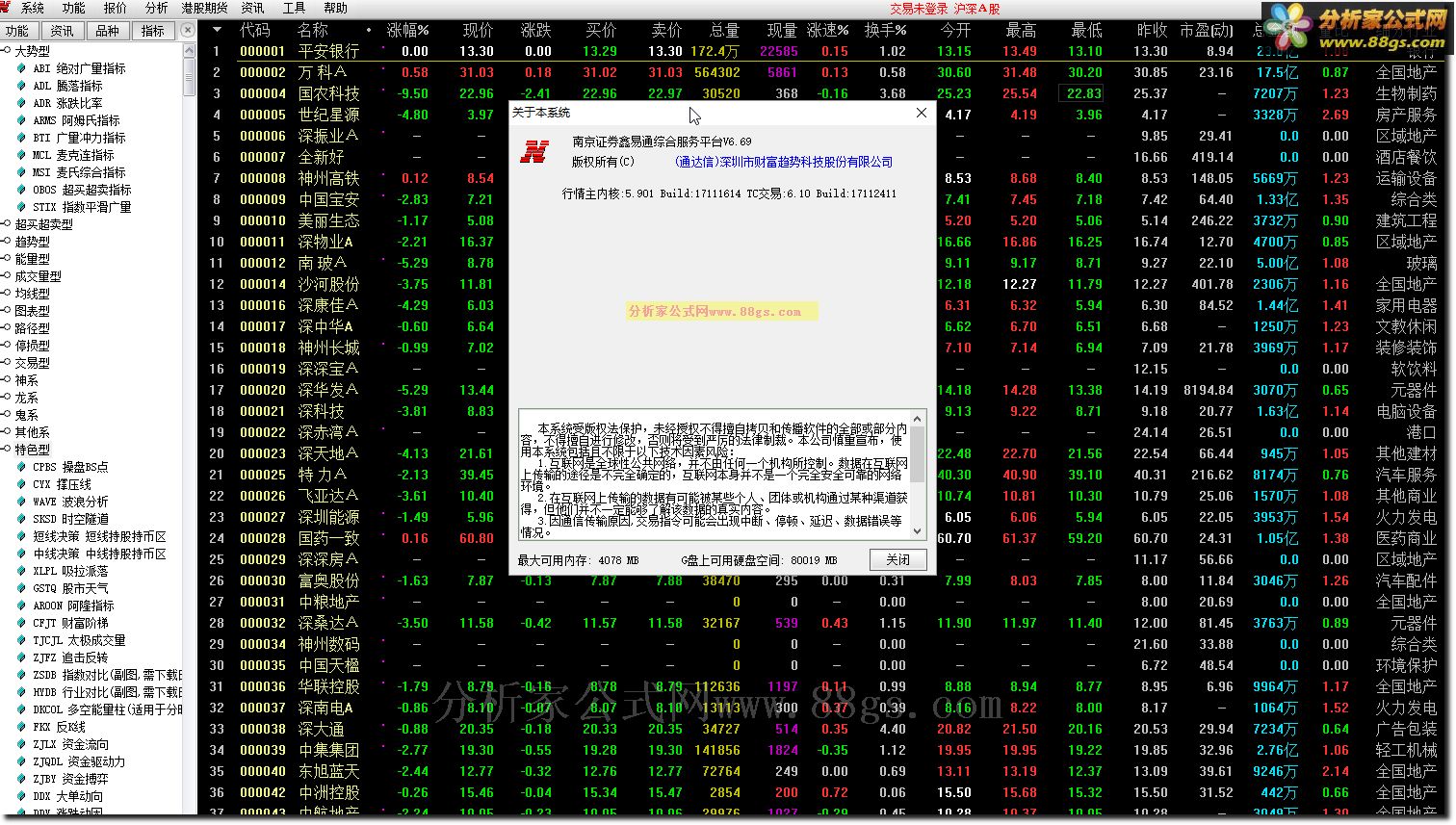
Task: Click the SKSD 时空隧道 indicator icon
Action: 22,519
